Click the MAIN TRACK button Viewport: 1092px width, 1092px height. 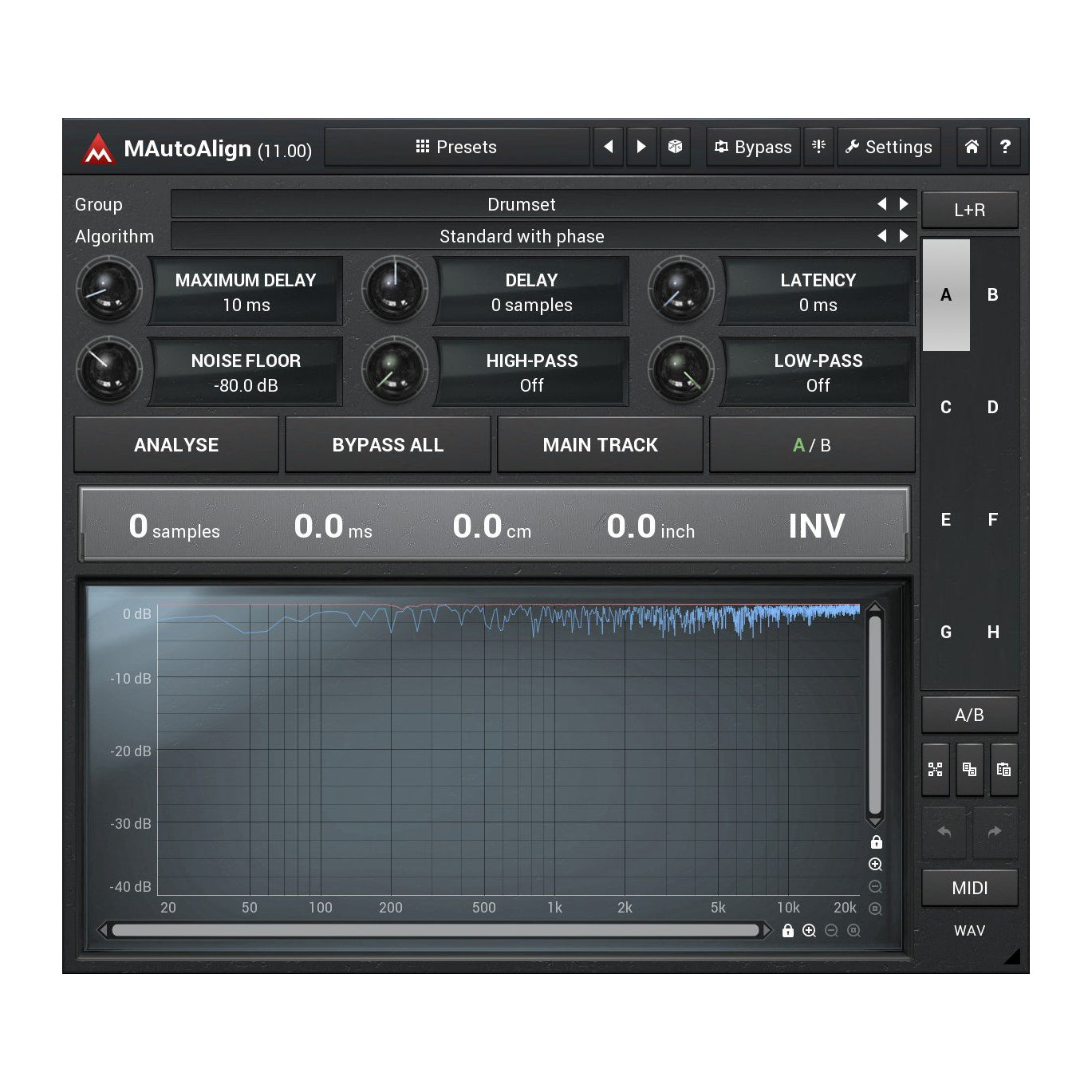[x=600, y=445]
